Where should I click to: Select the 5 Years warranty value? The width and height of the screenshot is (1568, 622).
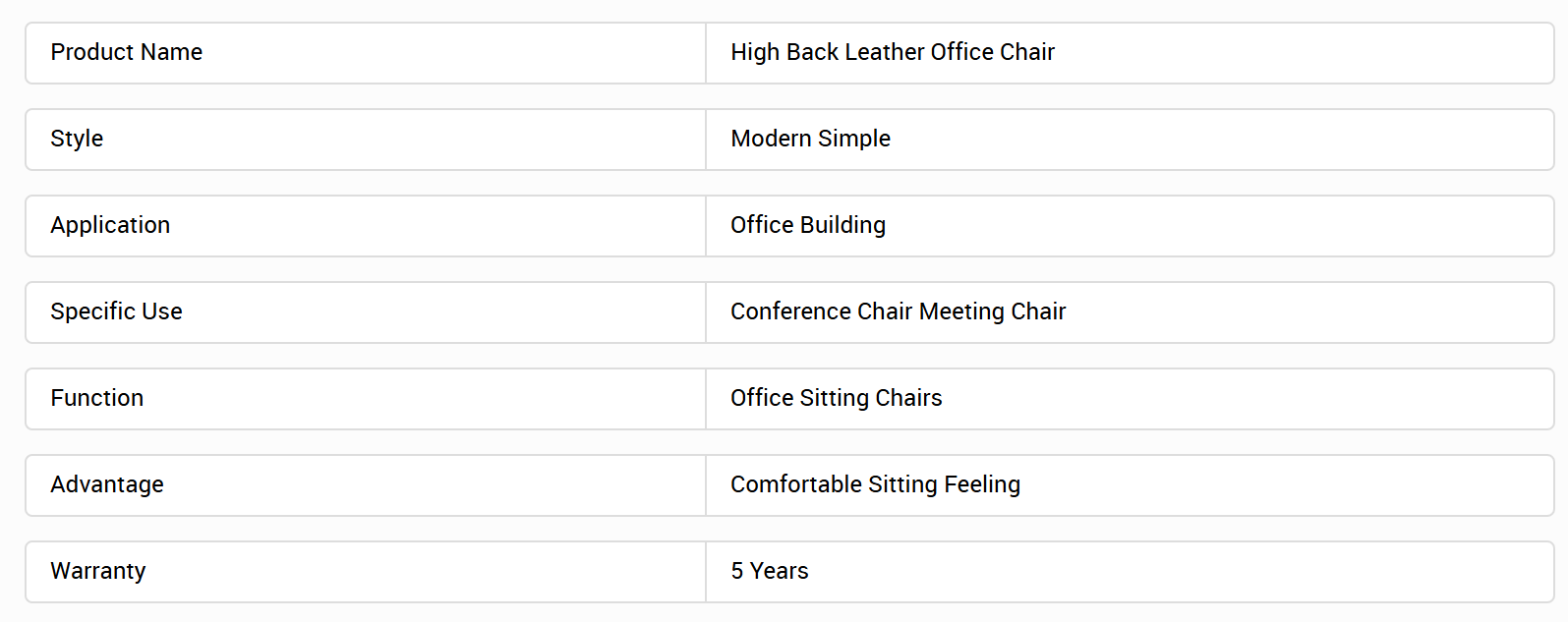[x=769, y=571]
